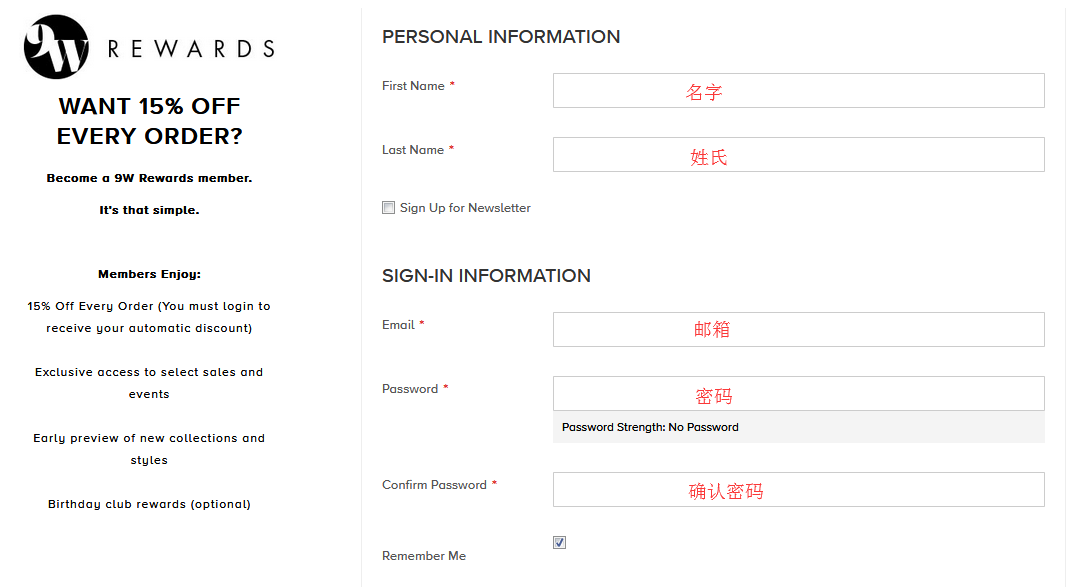Click the 9W circular logo icon

[56, 47]
